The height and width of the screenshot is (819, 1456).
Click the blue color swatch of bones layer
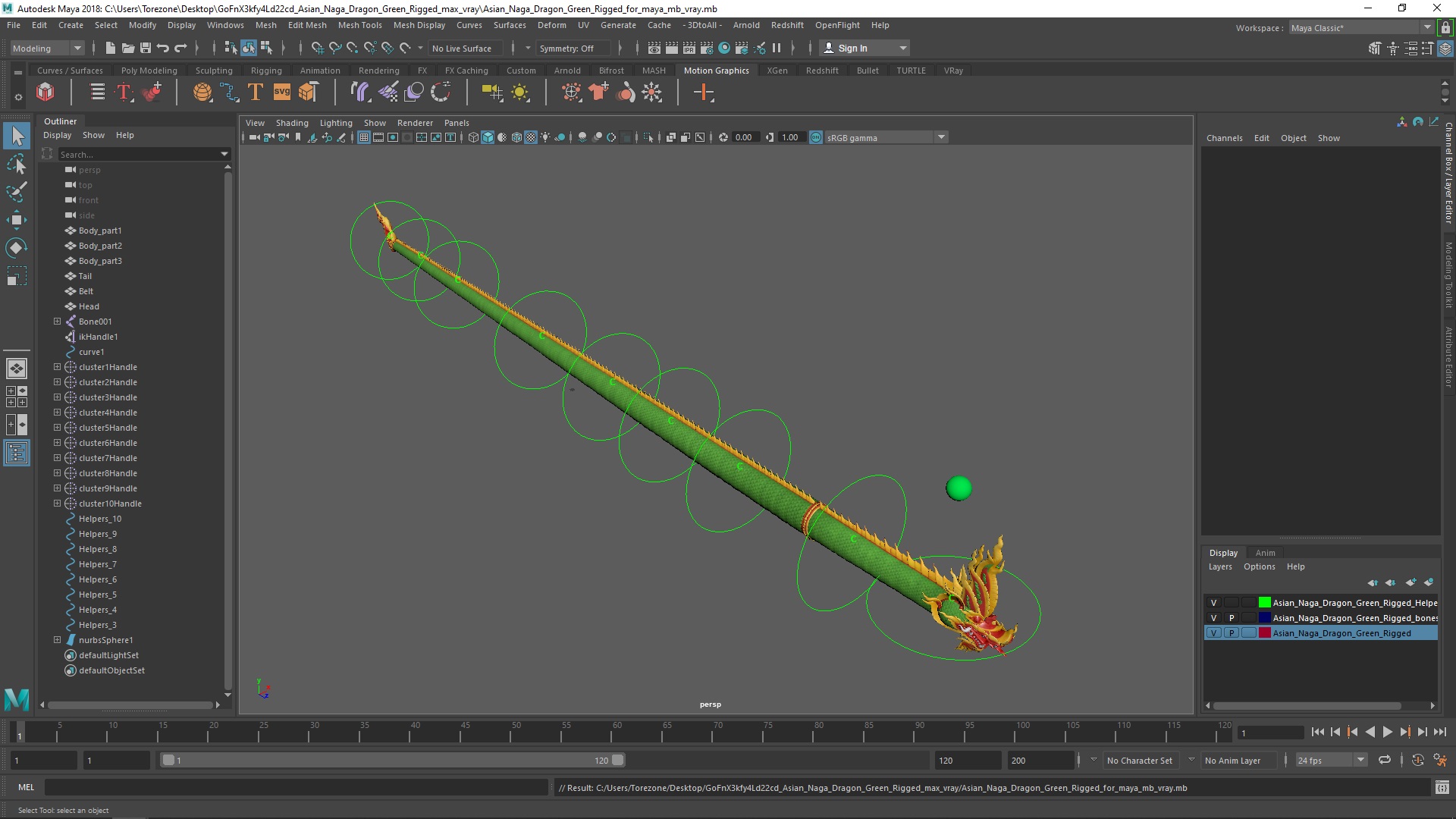(x=1264, y=618)
